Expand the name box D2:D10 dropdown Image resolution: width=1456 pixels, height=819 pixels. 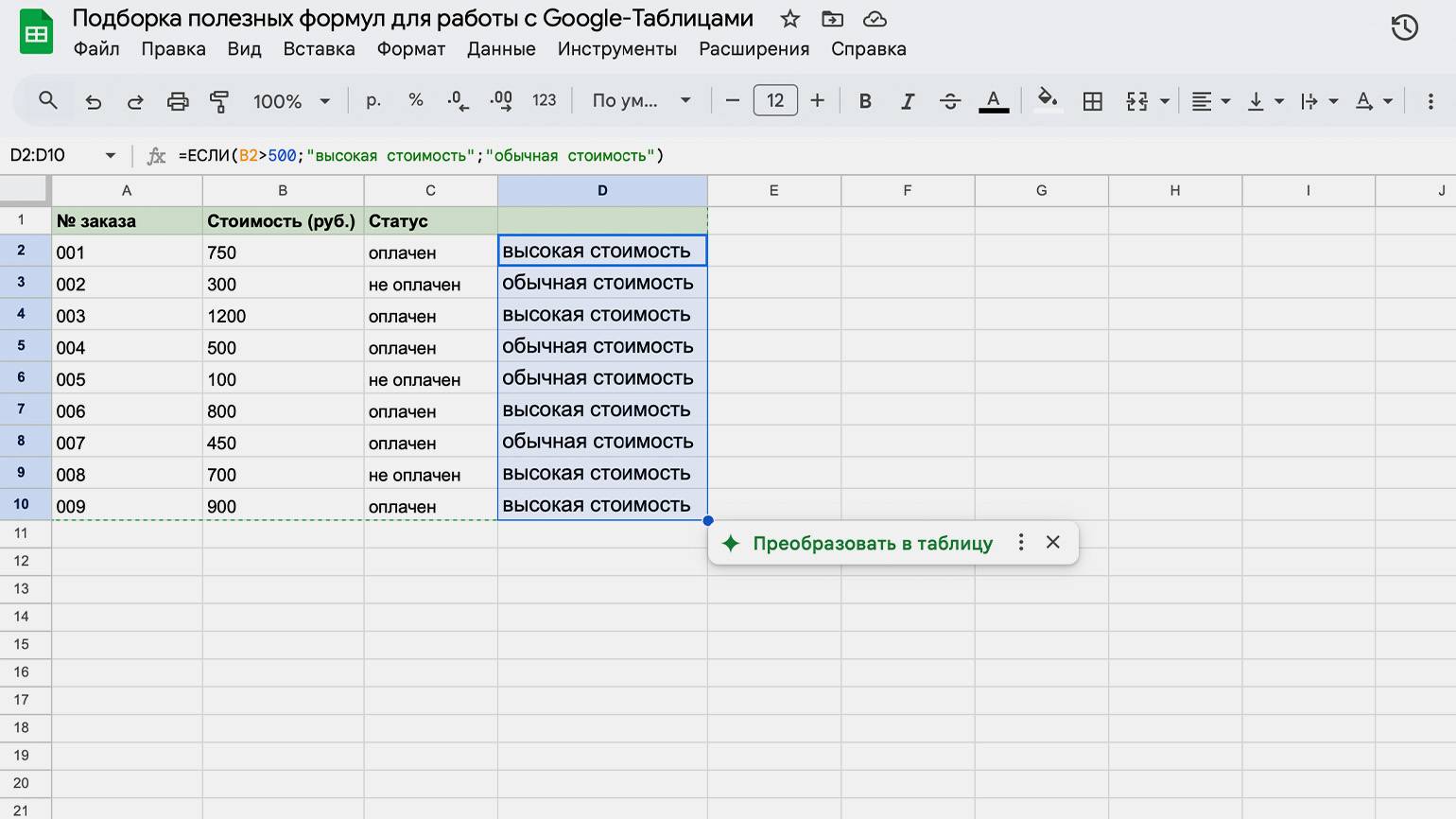tap(110, 155)
